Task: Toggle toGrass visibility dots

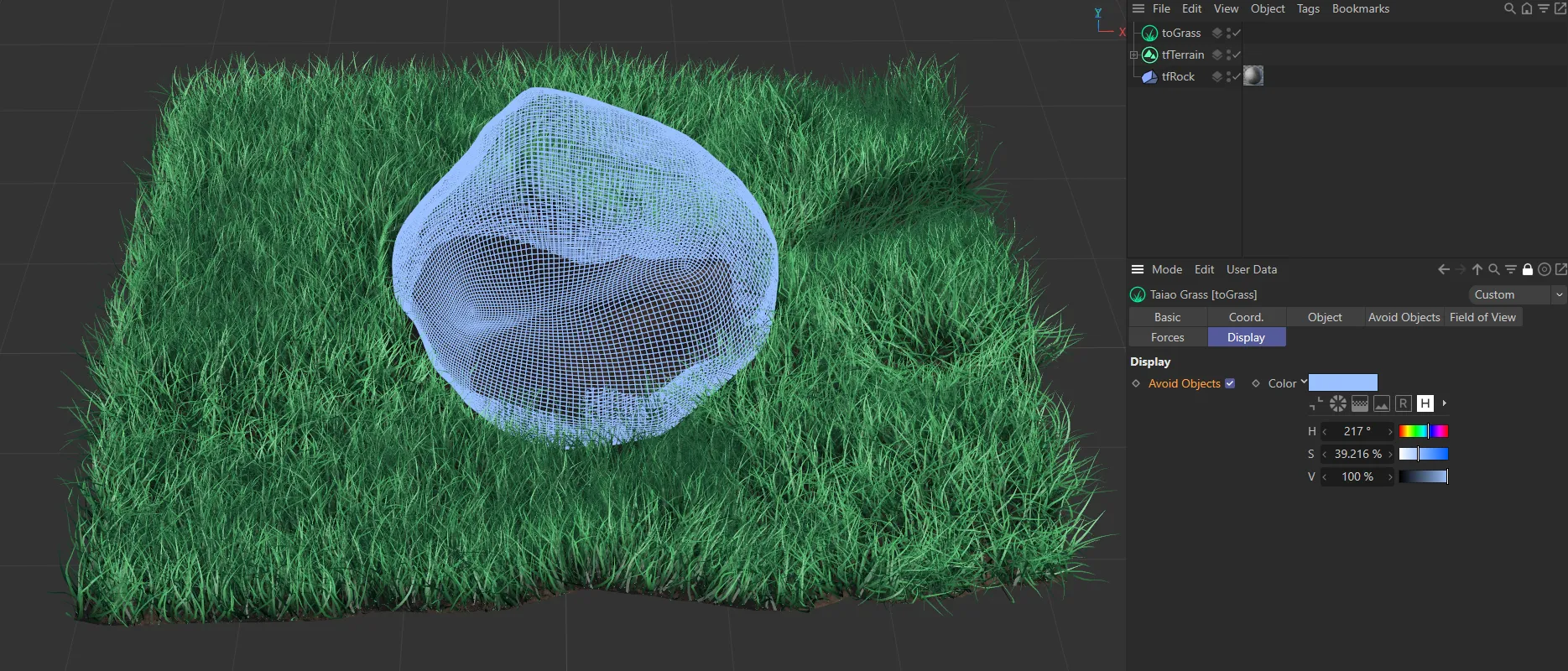Action: 1228,33
